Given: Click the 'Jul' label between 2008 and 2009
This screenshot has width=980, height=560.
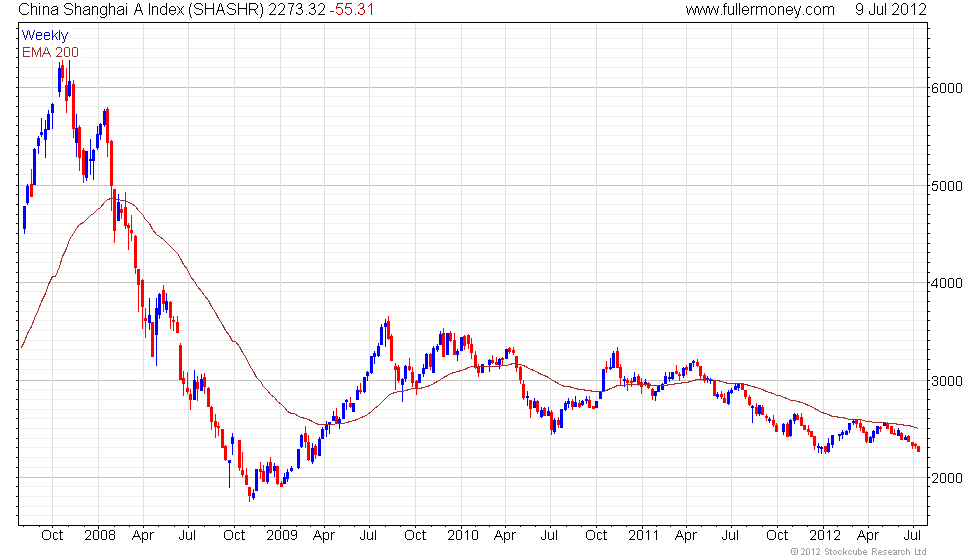Looking at the screenshot, I should click(x=188, y=536).
